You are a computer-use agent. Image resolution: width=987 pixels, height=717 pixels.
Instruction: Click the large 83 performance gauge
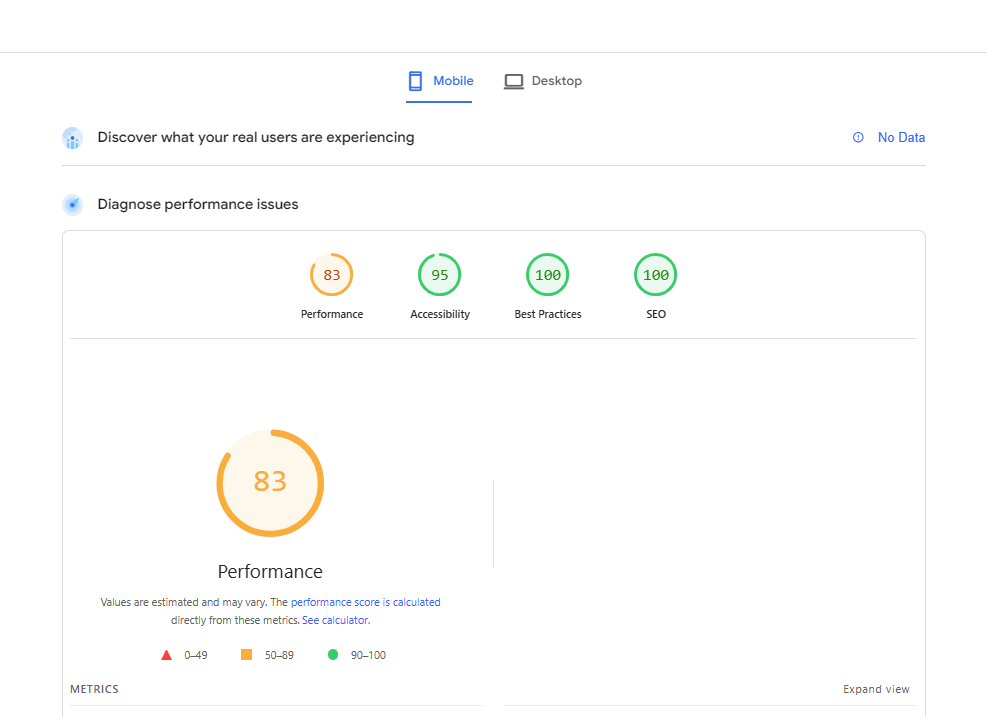[x=270, y=483]
